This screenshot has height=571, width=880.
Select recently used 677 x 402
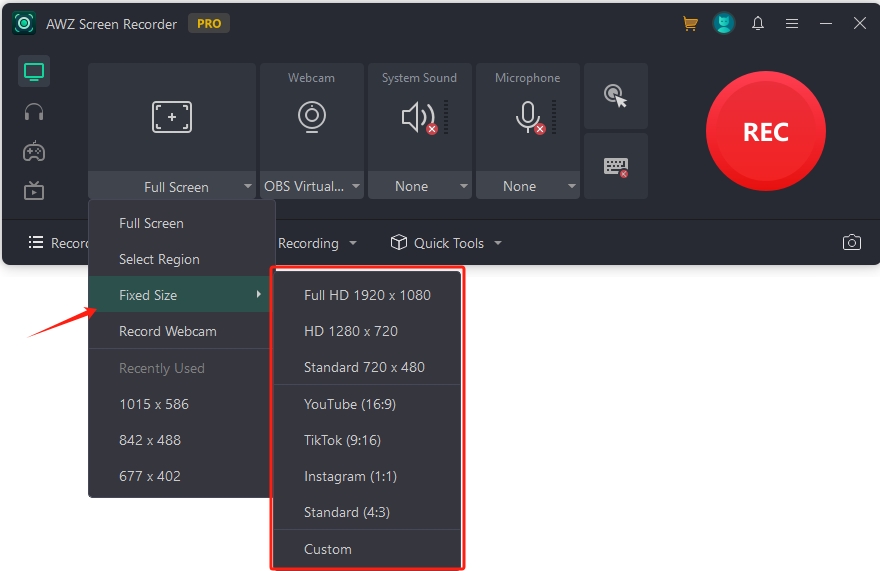[179, 476]
